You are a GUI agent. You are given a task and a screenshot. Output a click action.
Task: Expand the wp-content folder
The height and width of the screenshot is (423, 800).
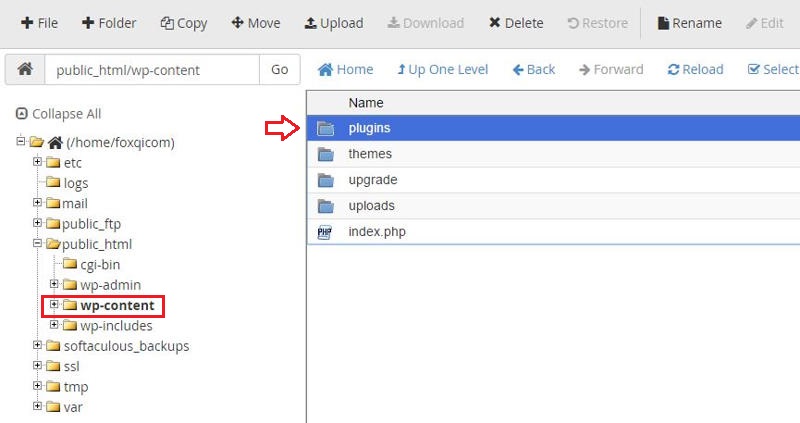[54, 304]
